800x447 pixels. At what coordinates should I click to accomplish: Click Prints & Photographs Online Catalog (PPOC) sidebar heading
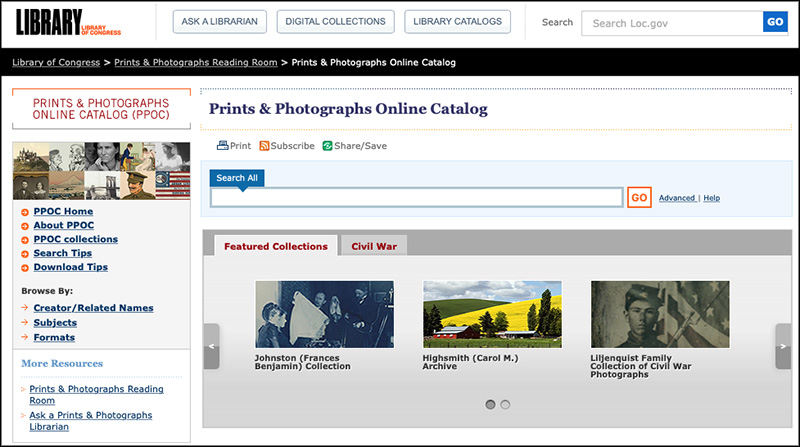tap(101, 109)
